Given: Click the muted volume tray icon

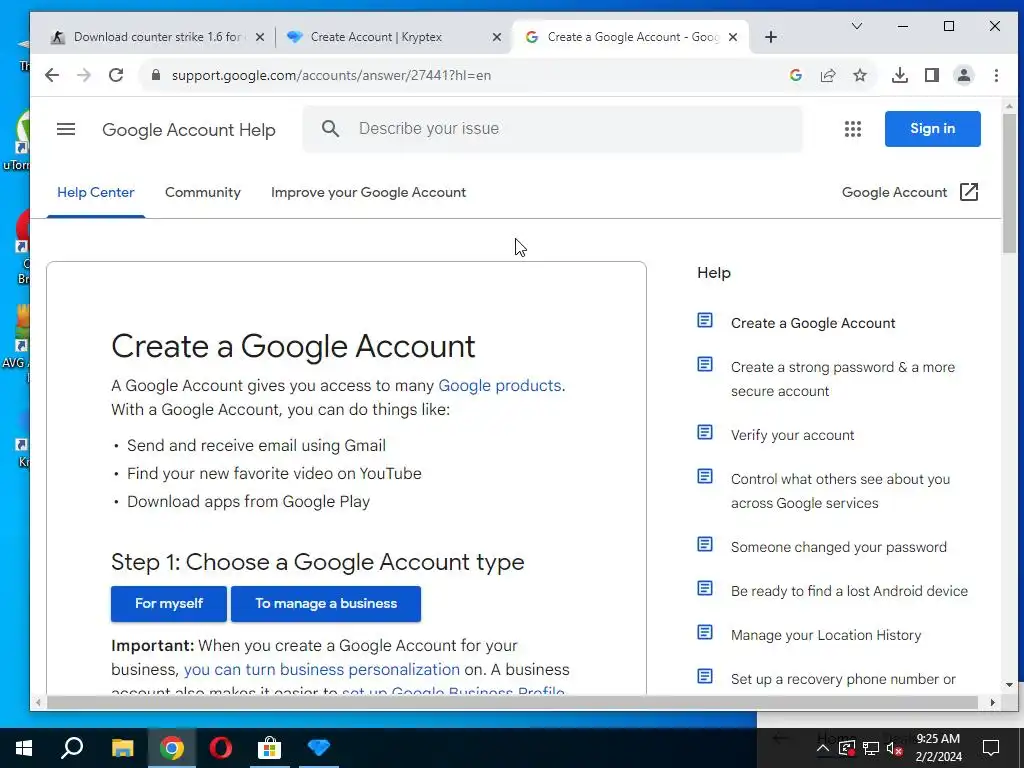Looking at the screenshot, I should 895,748.
